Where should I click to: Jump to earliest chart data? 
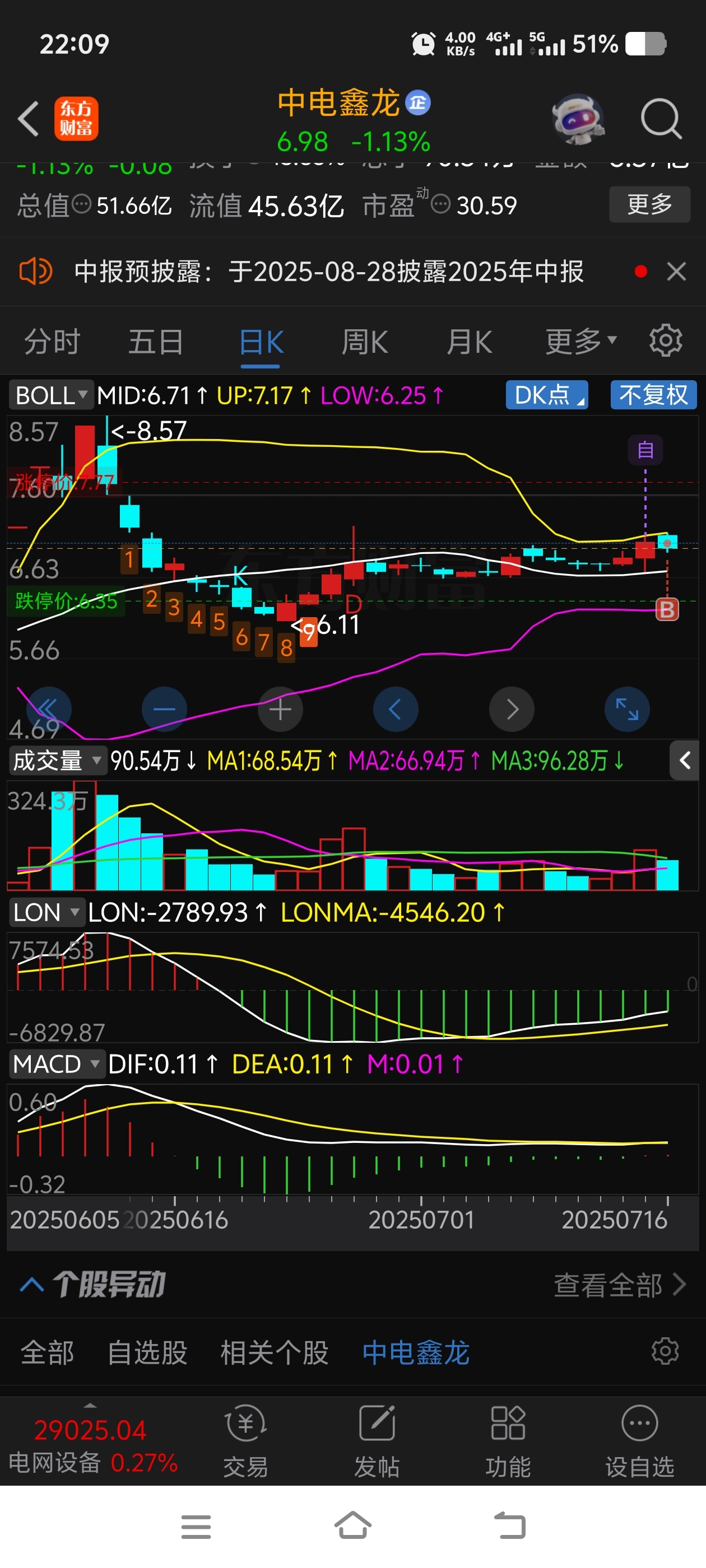click(x=49, y=709)
